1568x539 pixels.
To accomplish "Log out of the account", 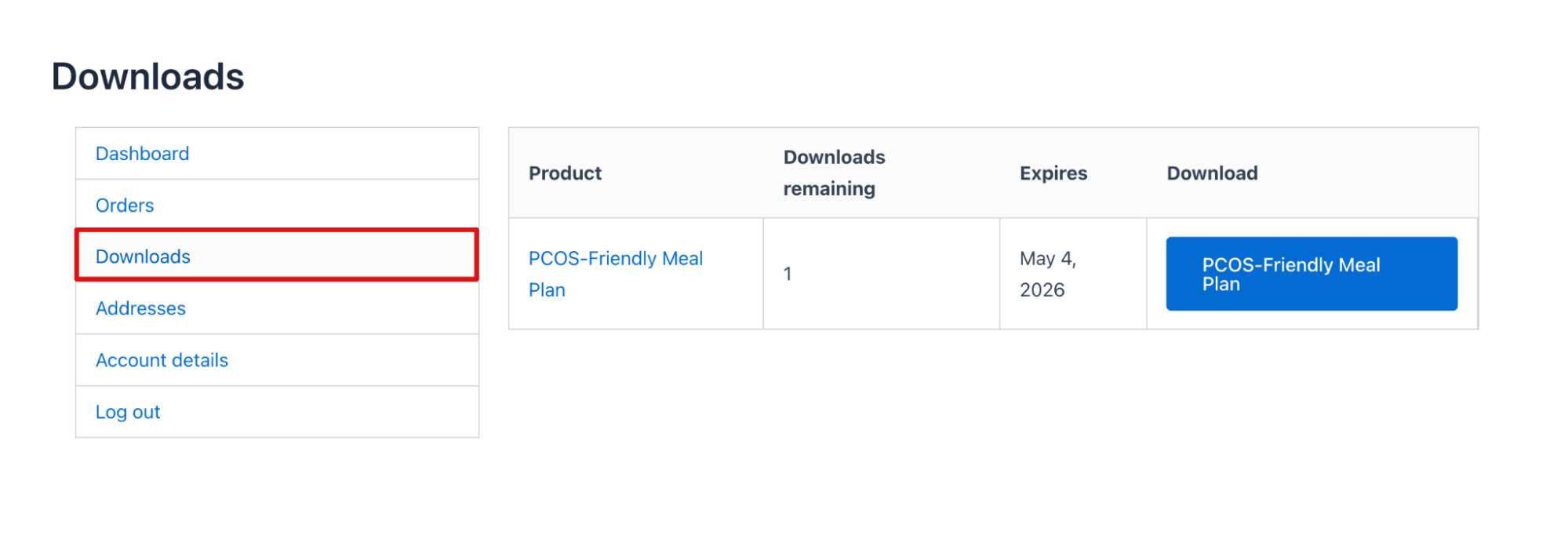I will point(127,411).
